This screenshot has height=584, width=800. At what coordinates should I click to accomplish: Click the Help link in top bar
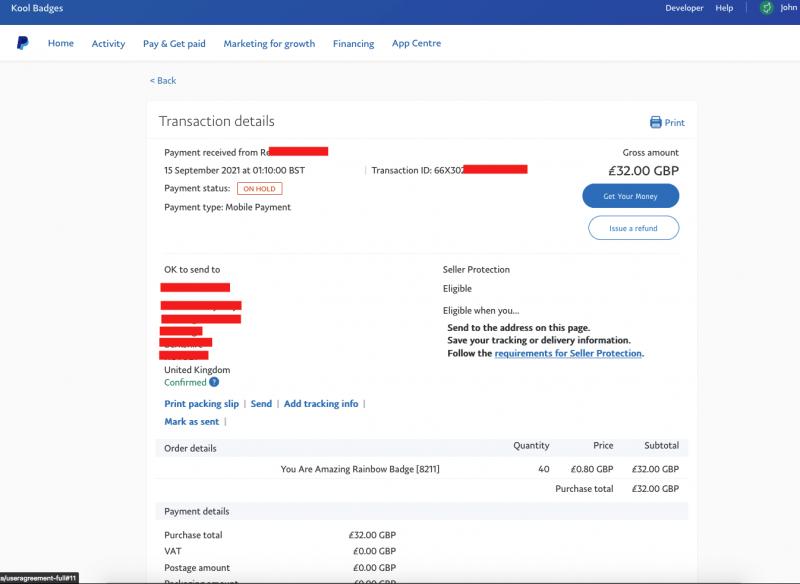click(x=724, y=8)
